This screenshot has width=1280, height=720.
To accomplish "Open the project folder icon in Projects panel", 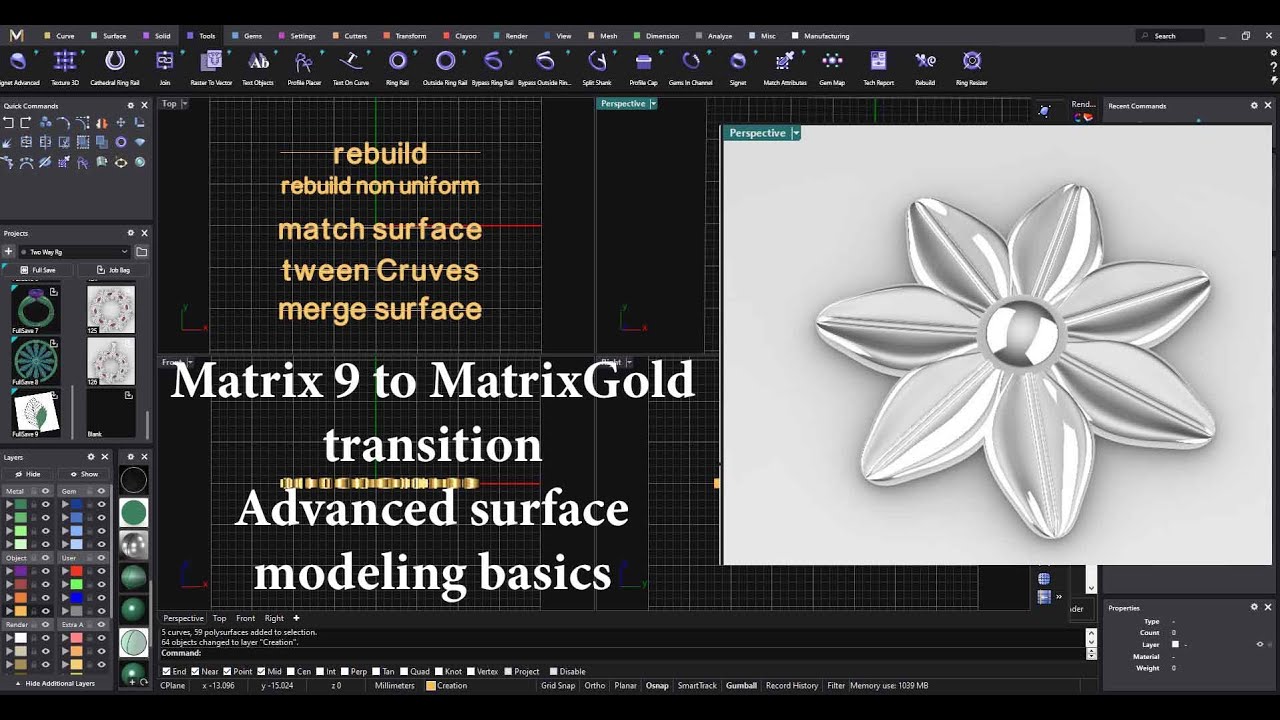I will (142, 252).
